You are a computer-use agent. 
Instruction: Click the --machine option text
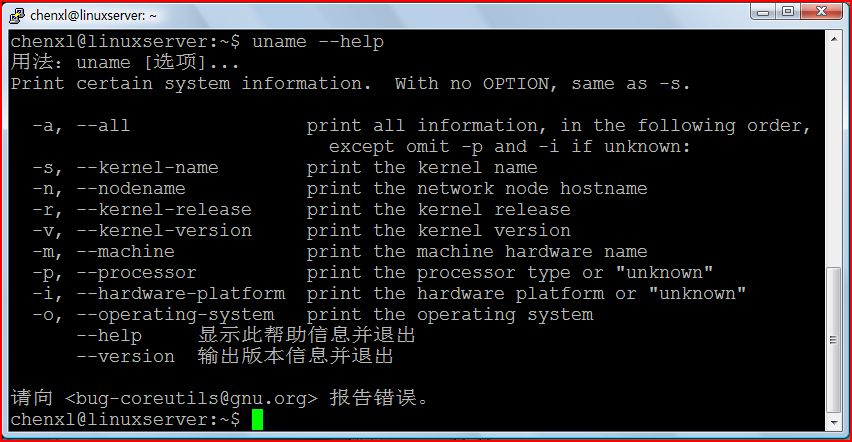125,252
